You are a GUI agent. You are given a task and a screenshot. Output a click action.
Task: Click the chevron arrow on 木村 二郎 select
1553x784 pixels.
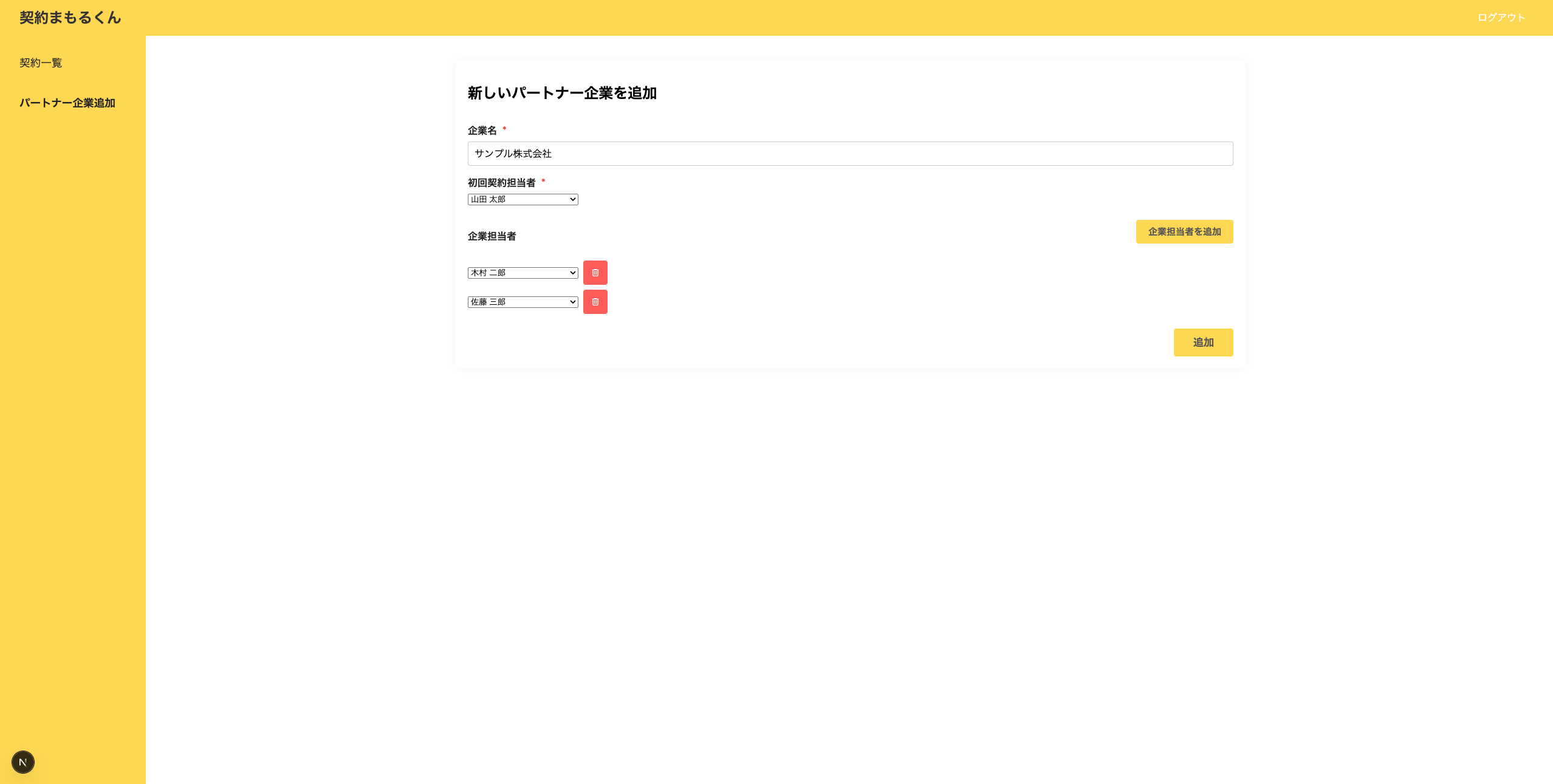click(x=572, y=273)
